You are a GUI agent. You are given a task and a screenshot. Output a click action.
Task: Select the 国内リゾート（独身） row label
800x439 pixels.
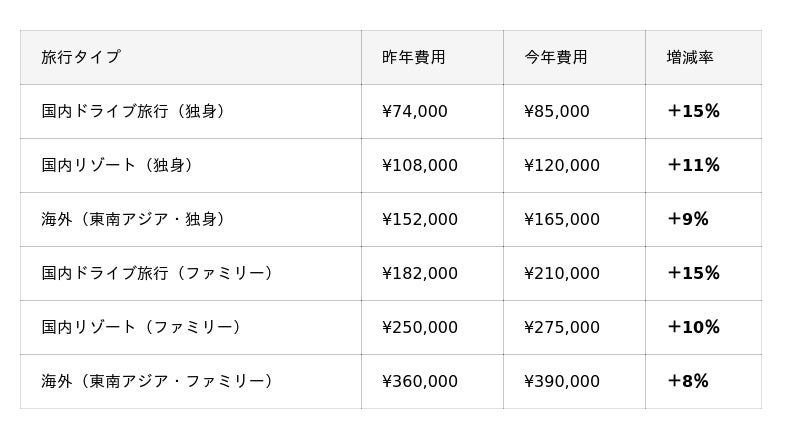117,166
